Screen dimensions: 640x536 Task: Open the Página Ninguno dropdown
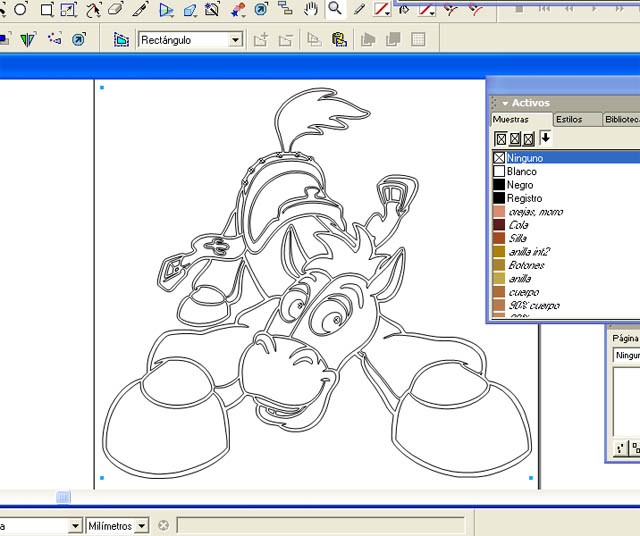pyautogui.click(x=627, y=355)
